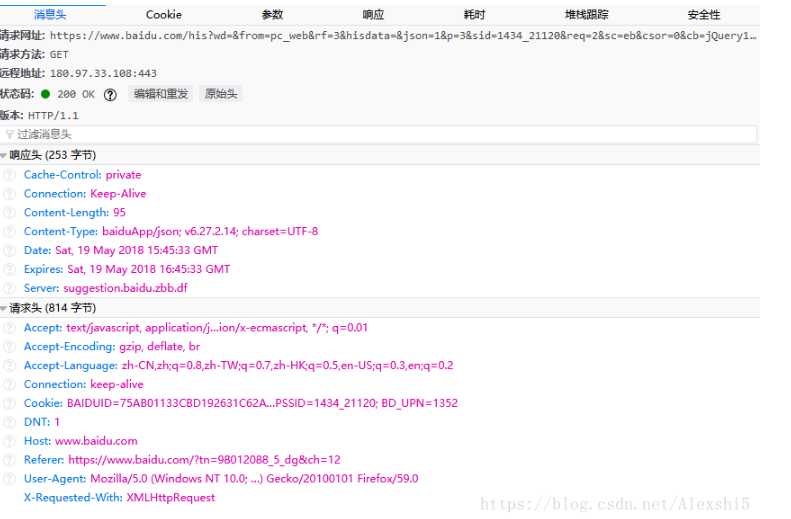Select the HTTP/1.1 version value
The height and width of the screenshot is (519, 791).
[53, 116]
